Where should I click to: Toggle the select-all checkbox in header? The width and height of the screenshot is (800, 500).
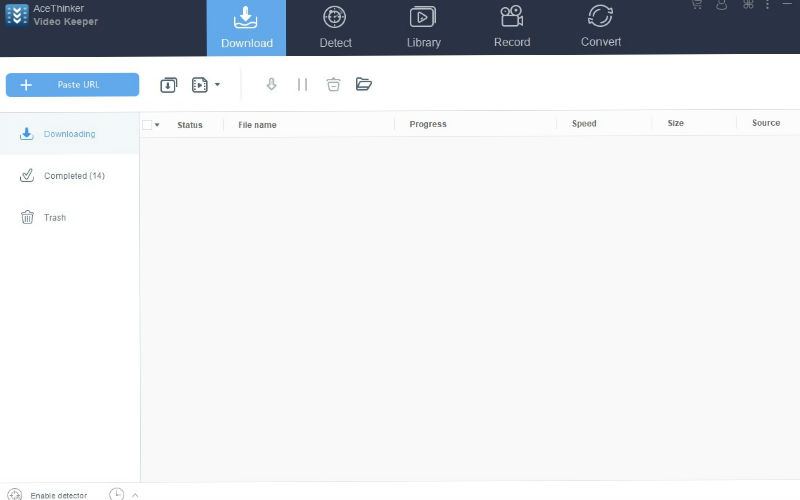[147, 125]
